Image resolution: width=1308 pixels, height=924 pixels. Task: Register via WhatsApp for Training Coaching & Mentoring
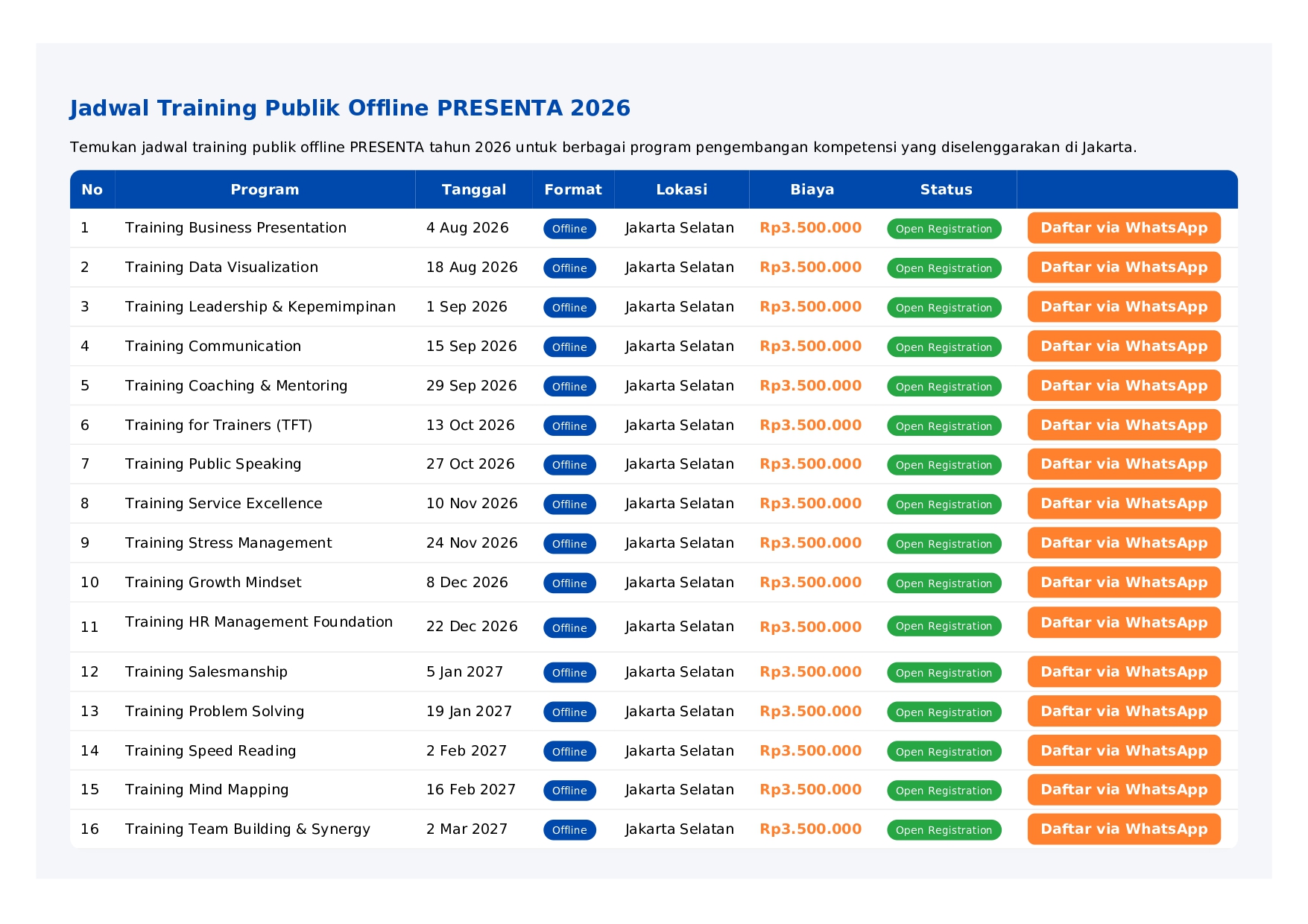tap(1124, 386)
